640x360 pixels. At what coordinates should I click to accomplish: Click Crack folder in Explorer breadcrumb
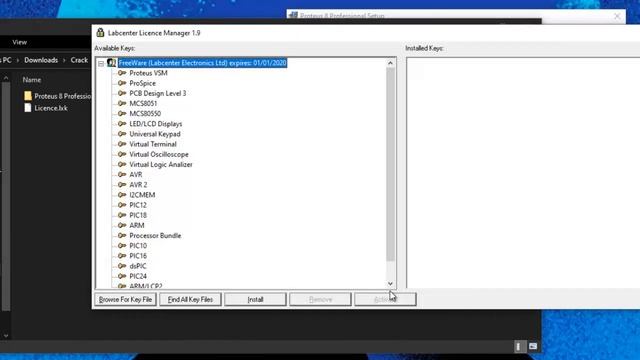[79, 60]
